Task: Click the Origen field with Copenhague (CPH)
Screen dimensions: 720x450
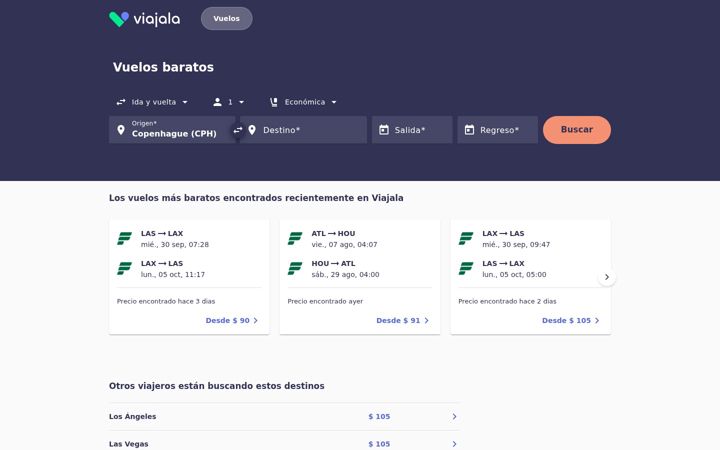Action: tap(172, 130)
